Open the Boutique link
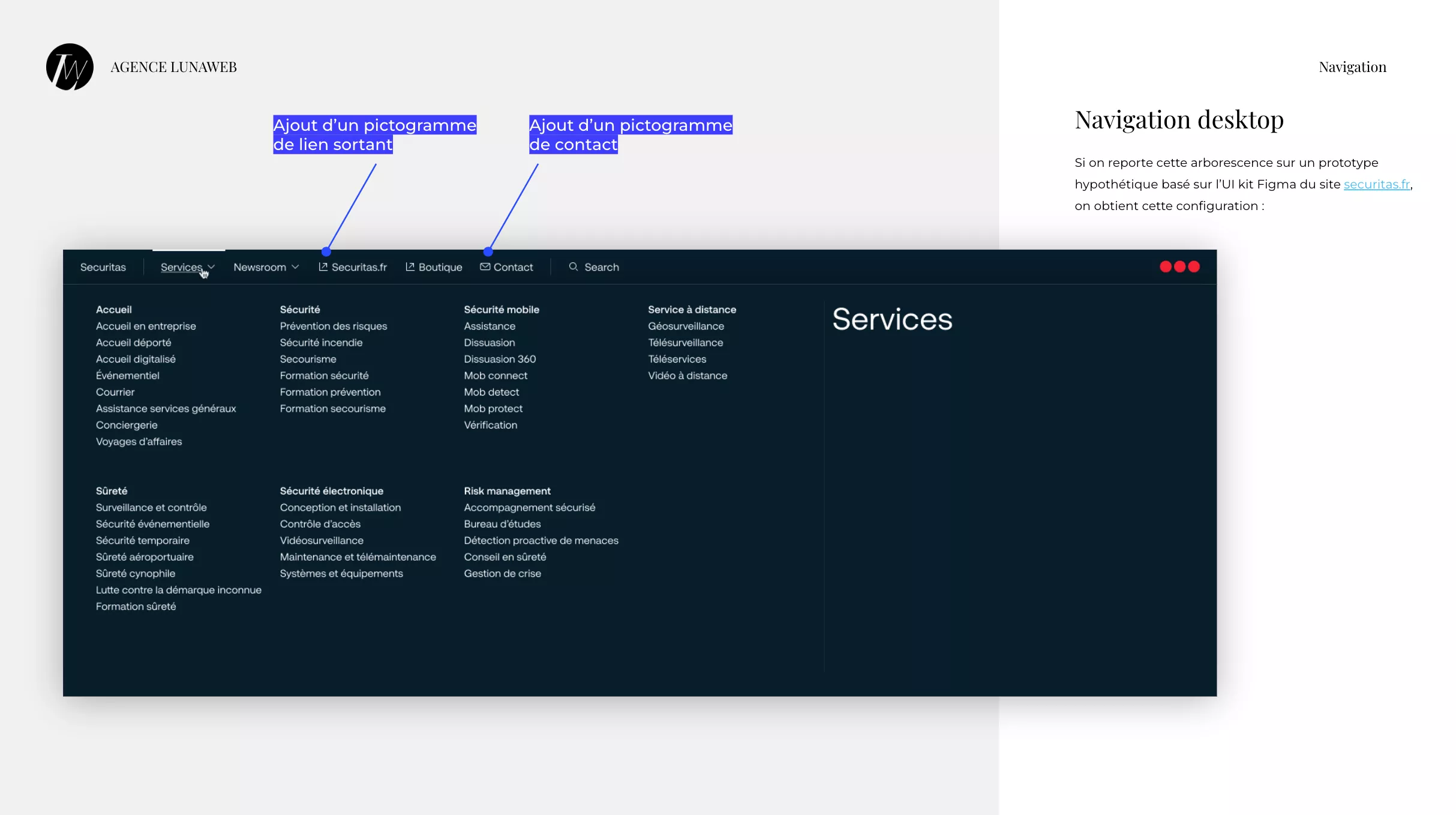1456x815 pixels. (x=440, y=267)
